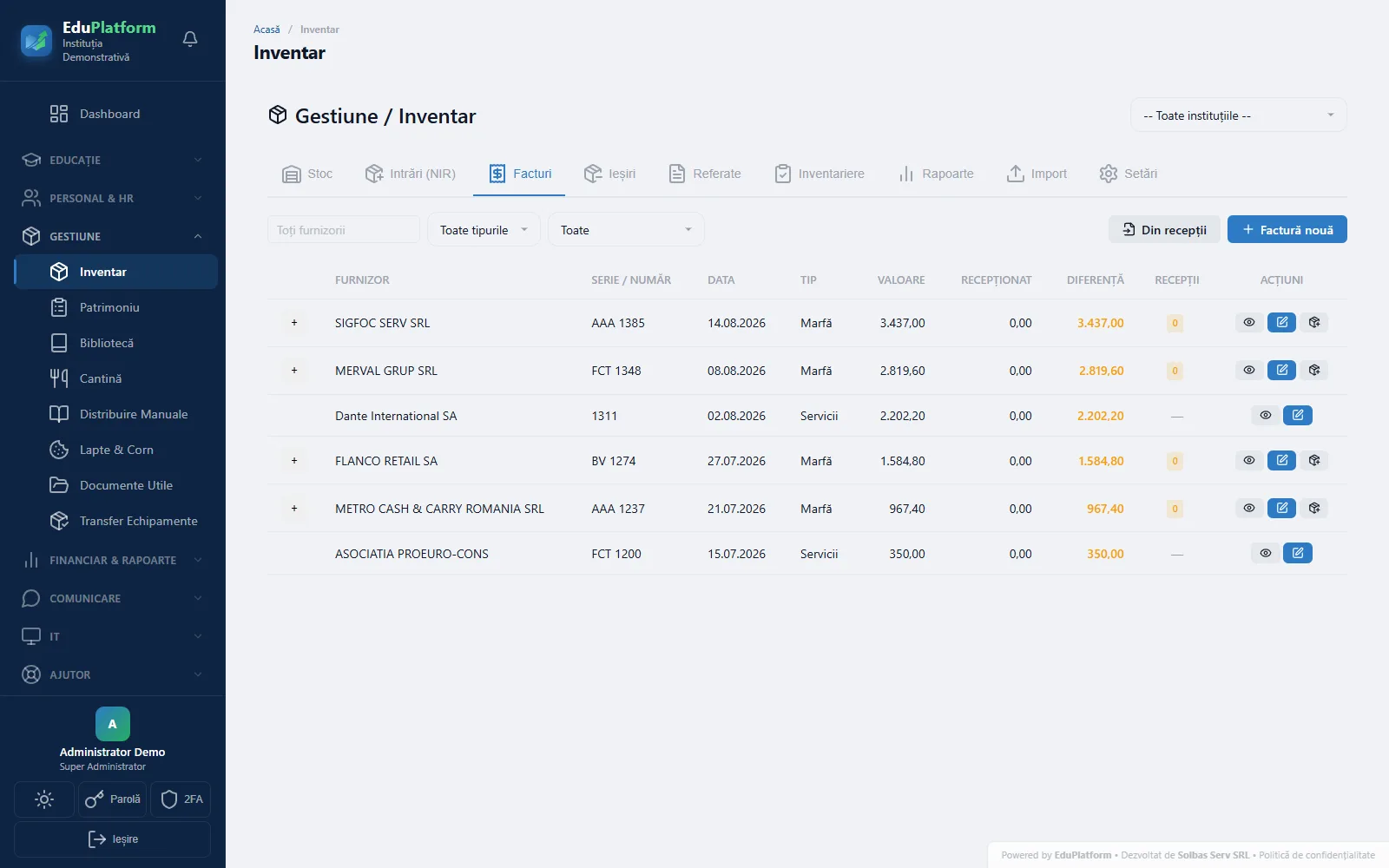1389x868 pixels.
Task: Log out with the Ieșire button
Action: pyautogui.click(x=113, y=839)
